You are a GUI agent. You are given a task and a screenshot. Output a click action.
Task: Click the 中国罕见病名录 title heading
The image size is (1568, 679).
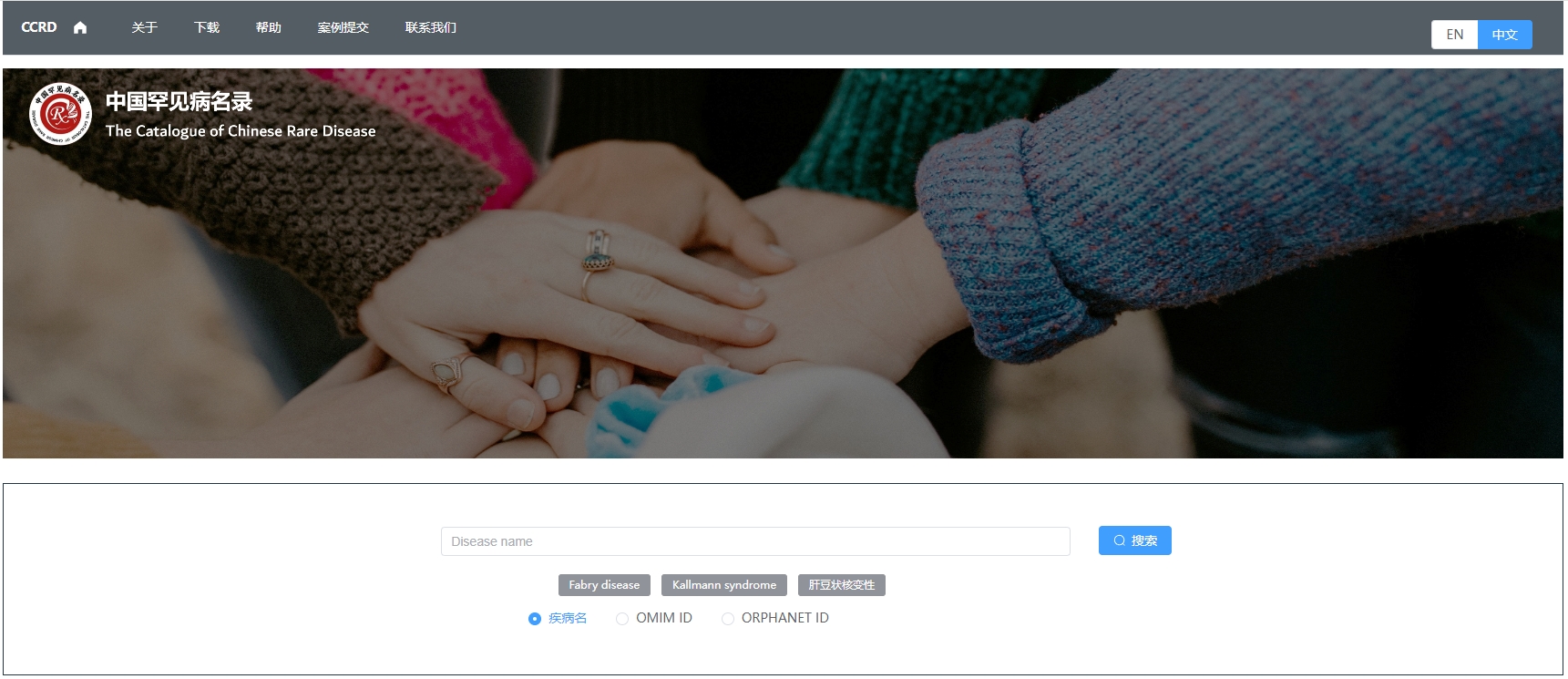pos(179,101)
